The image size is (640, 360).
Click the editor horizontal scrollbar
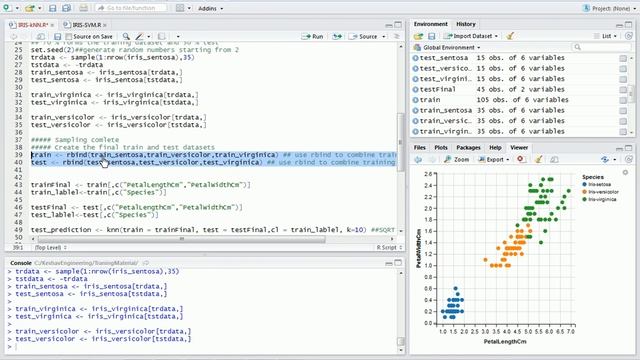pos(182,239)
